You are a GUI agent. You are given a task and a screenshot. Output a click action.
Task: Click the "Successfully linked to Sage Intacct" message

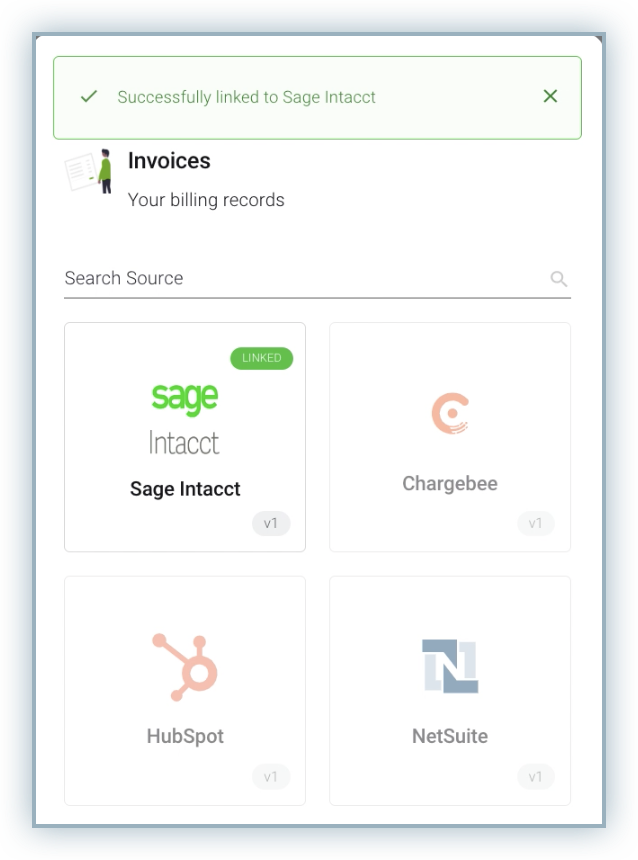pyautogui.click(x=247, y=97)
